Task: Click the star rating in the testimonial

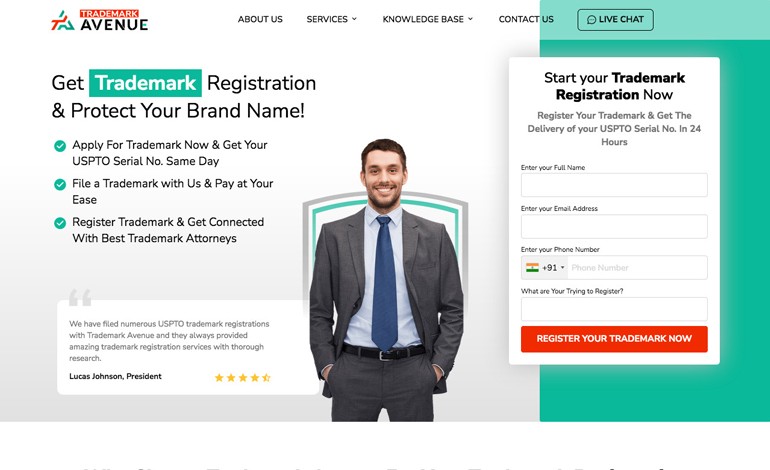Action: (x=243, y=377)
